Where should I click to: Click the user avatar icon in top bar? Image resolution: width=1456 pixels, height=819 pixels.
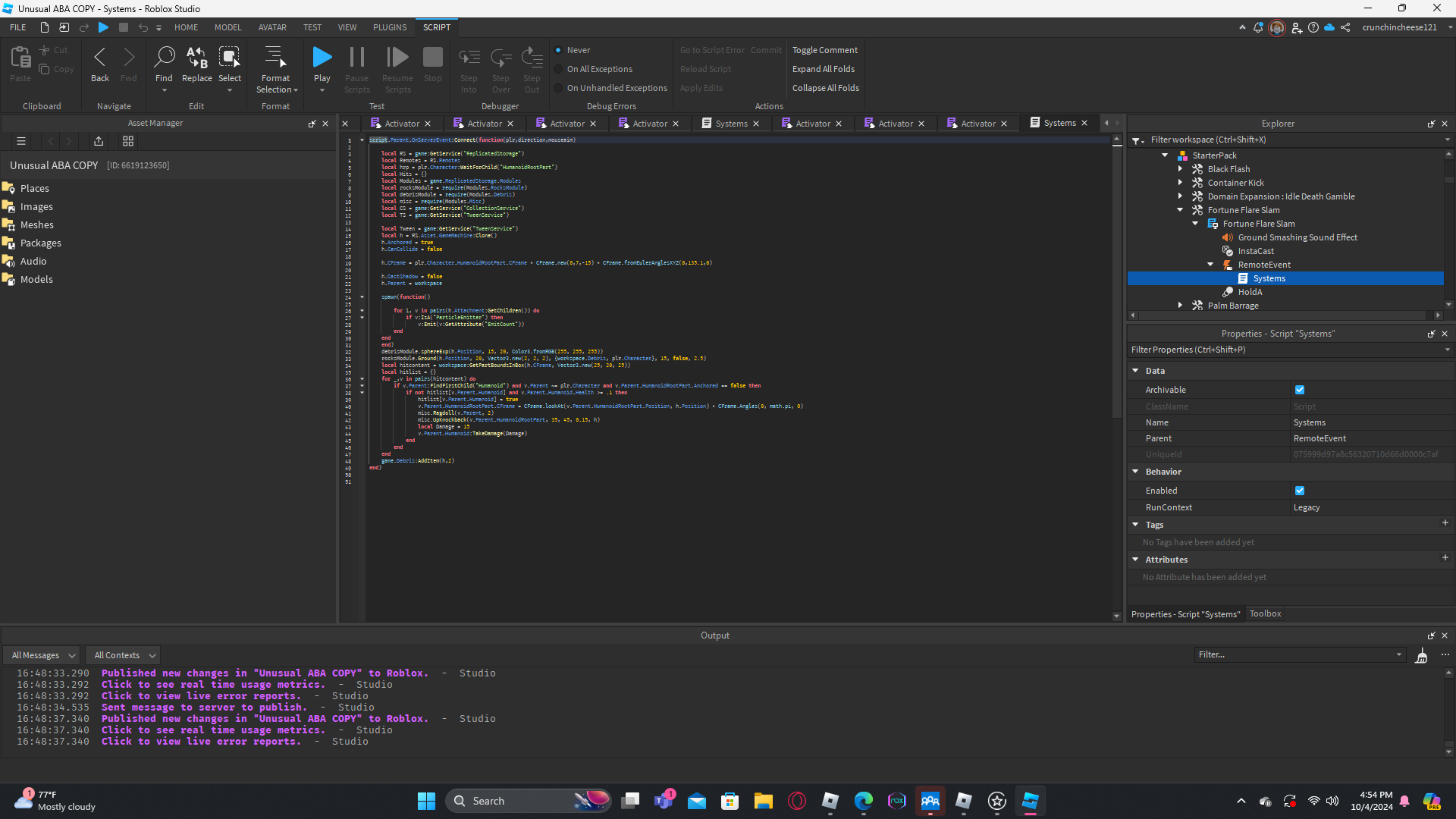(x=1277, y=27)
